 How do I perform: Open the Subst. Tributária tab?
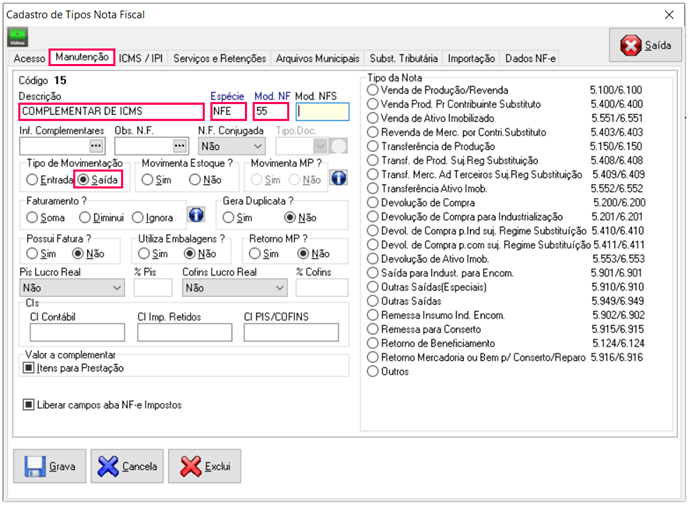pos(403,59)
